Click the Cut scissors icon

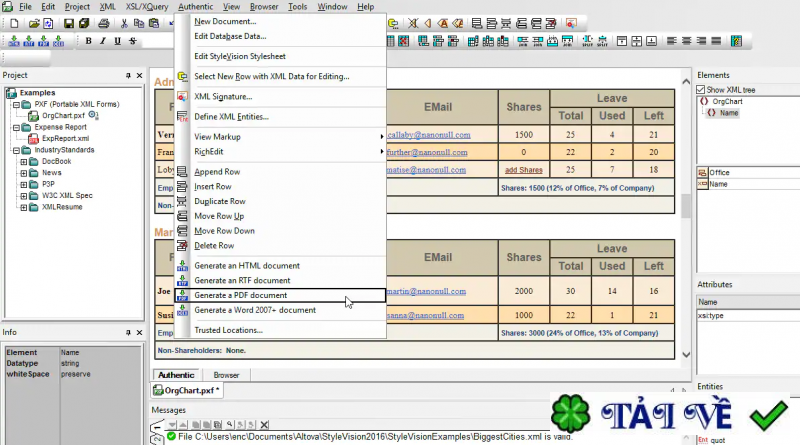pos(125,23)
